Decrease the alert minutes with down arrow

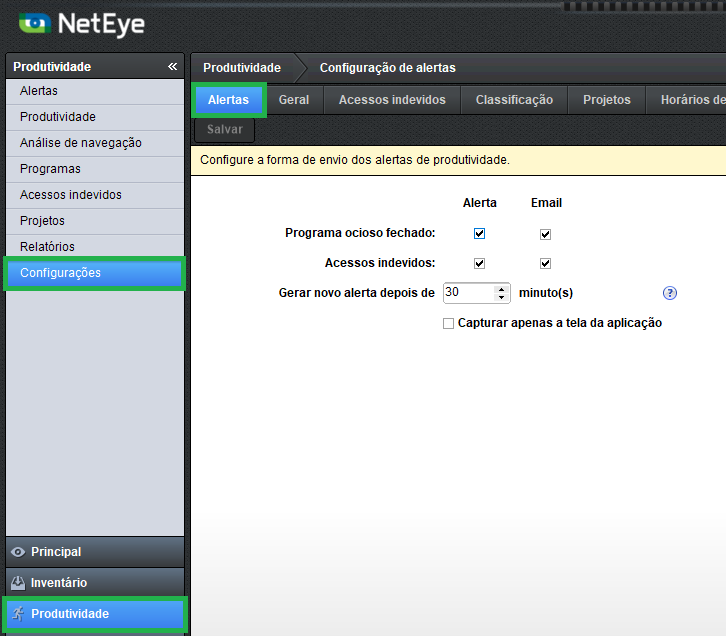click(x=502, y=298)
